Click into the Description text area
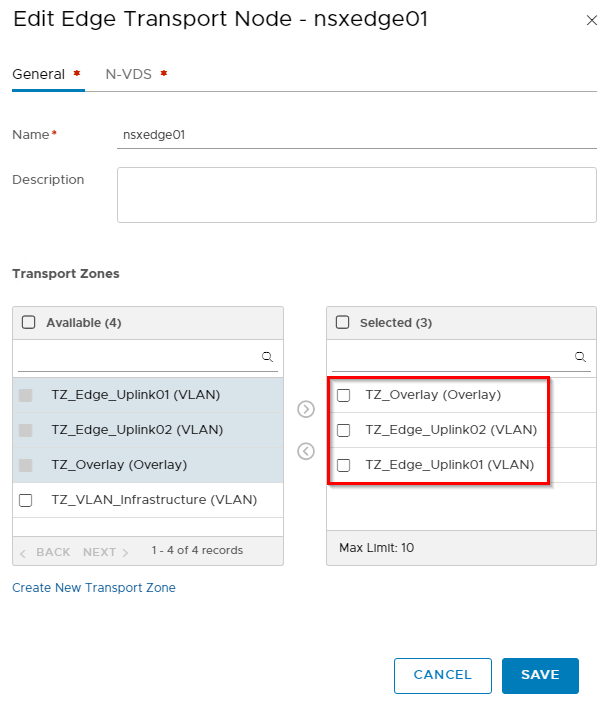Viewport: 609px width, 701px height. pos(356,194)
